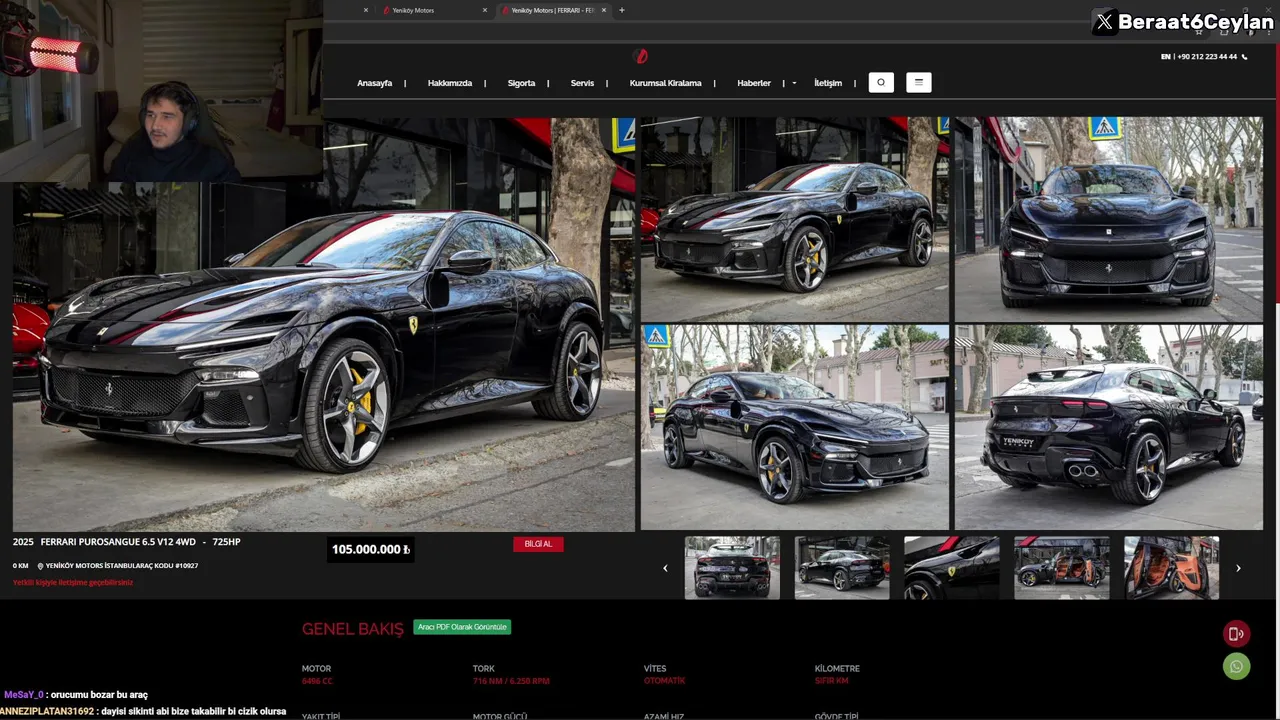Click the OTOMATİK gearbox value
Viewport: 1280px width, 720px height.
tap(665, 681)
